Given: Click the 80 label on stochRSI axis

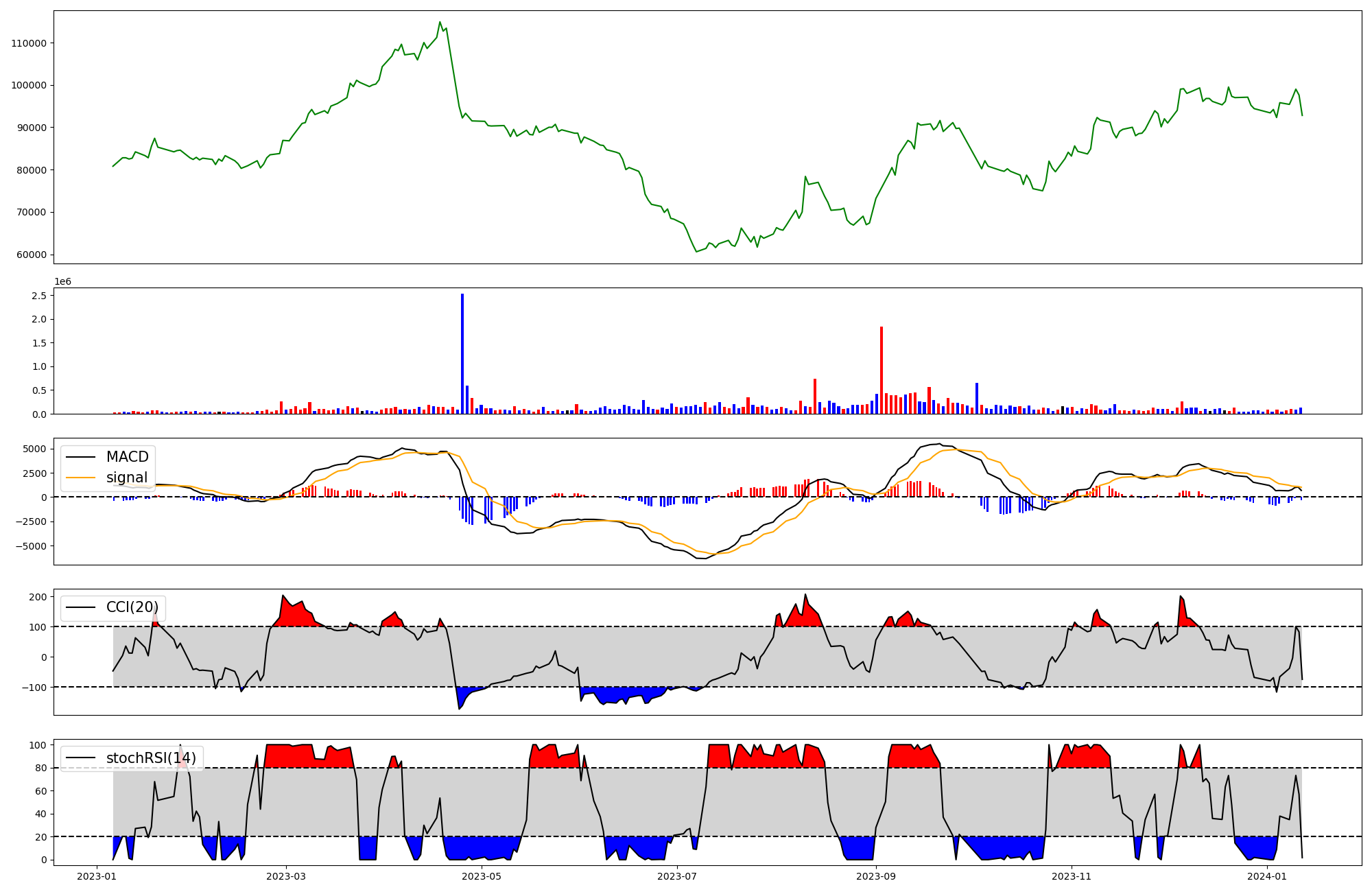Looking at the screenshot, I should pyautogui.click(x=40, y=768).
